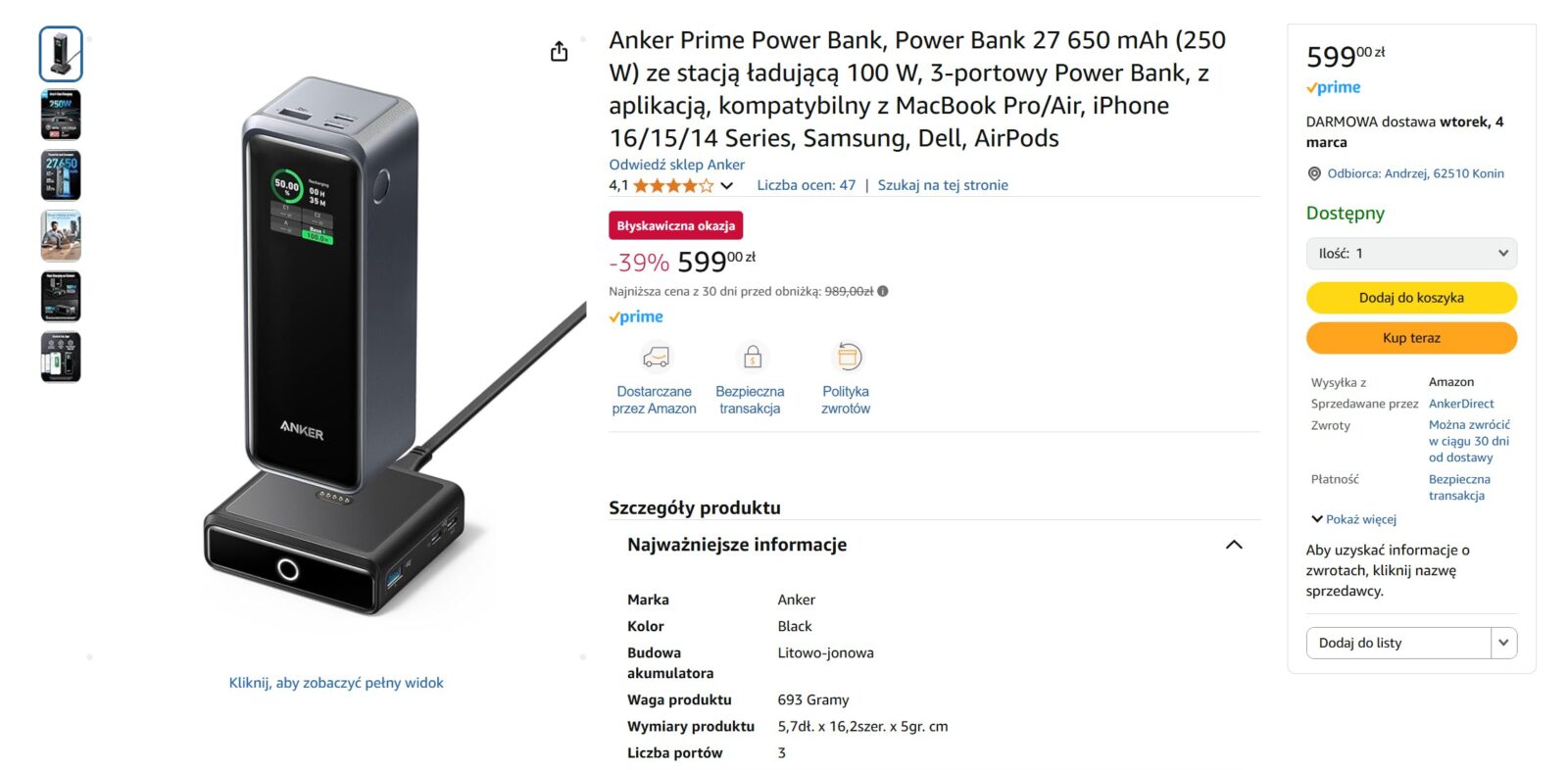The image size is (1568, 770).
Task: Click the Kup teraz button
Action: (x=1411, y=338)
